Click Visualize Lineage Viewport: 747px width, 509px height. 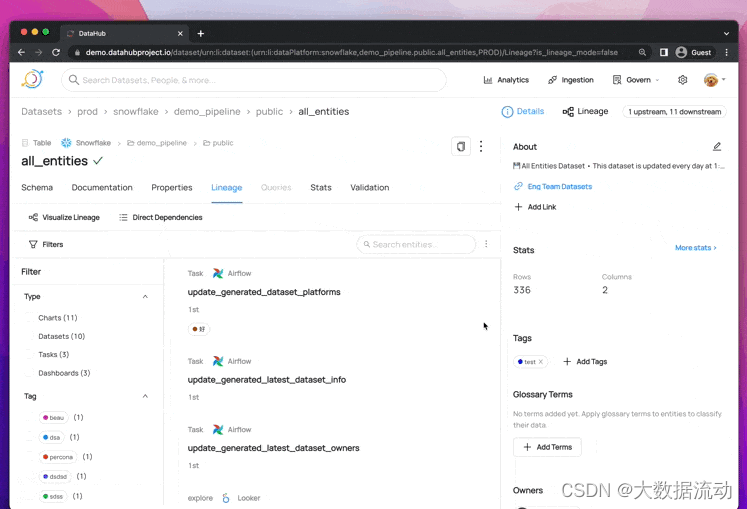64,217
